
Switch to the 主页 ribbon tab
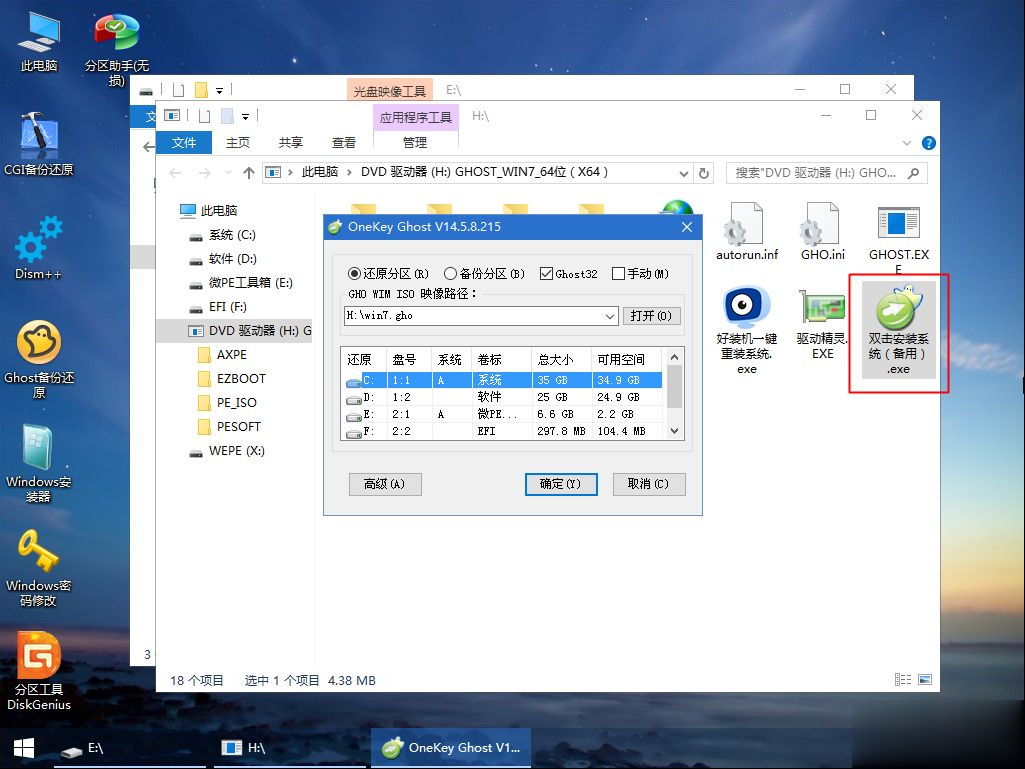pos(238,143)
